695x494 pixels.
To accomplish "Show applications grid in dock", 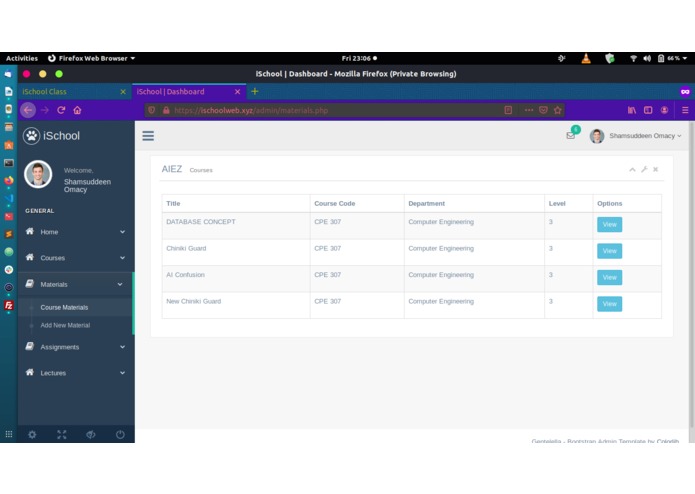I will pos(8,434).
